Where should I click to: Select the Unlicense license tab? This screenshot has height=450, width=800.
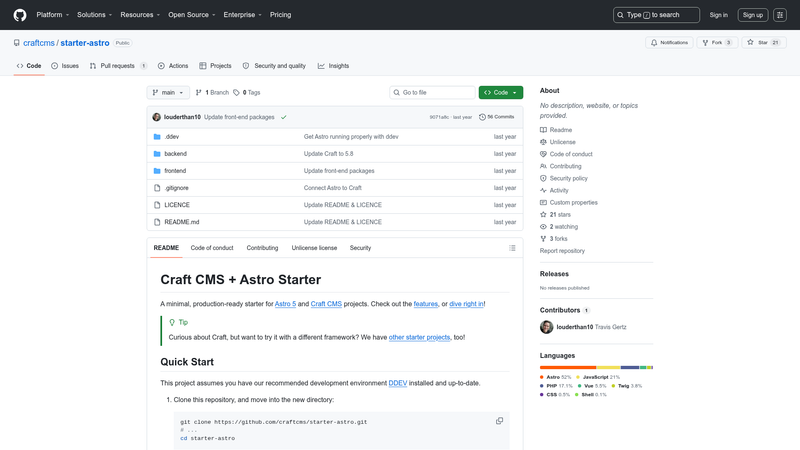coord(314,248)
